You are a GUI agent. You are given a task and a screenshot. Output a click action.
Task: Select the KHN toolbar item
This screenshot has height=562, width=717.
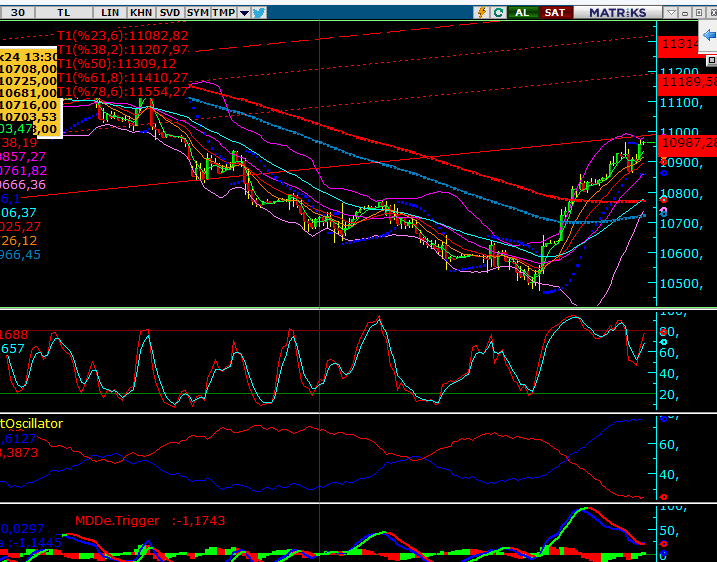click(141, 12)
